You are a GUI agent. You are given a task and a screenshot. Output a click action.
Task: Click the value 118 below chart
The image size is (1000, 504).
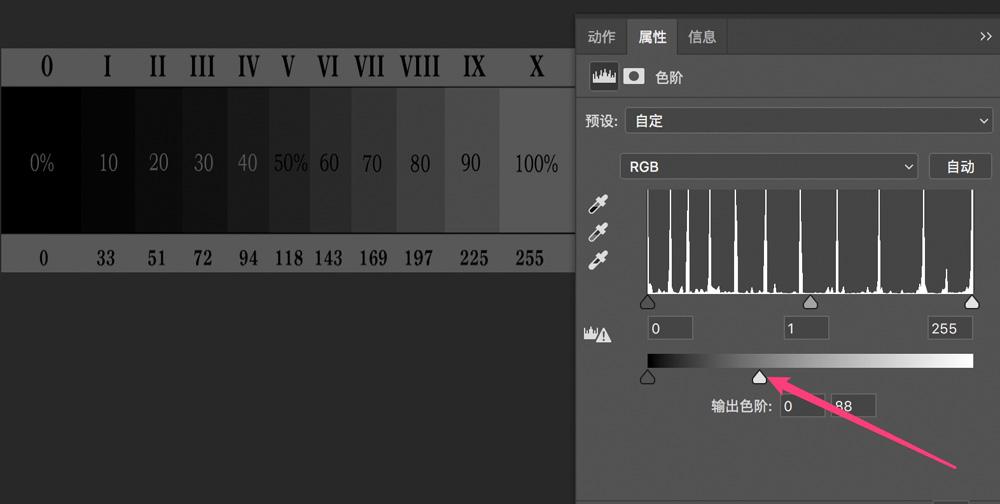289,258
